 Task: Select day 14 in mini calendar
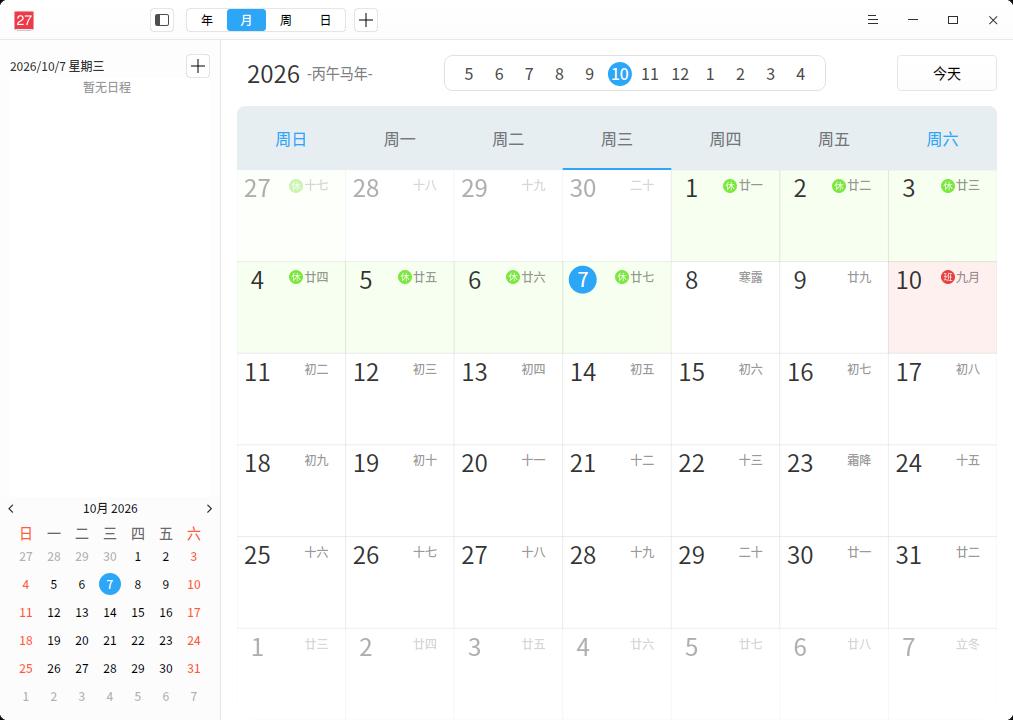point(110,613)
